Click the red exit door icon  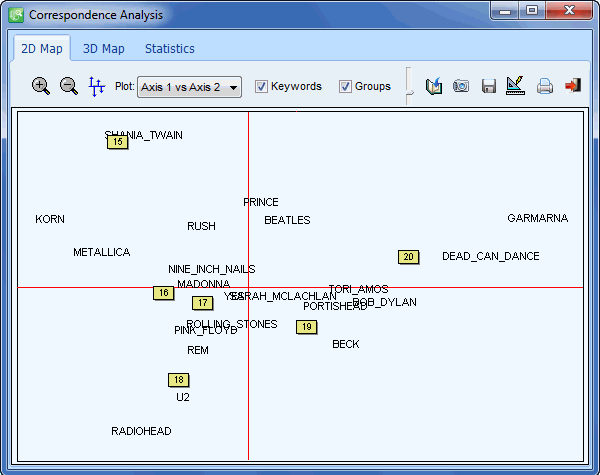[573, 87]
